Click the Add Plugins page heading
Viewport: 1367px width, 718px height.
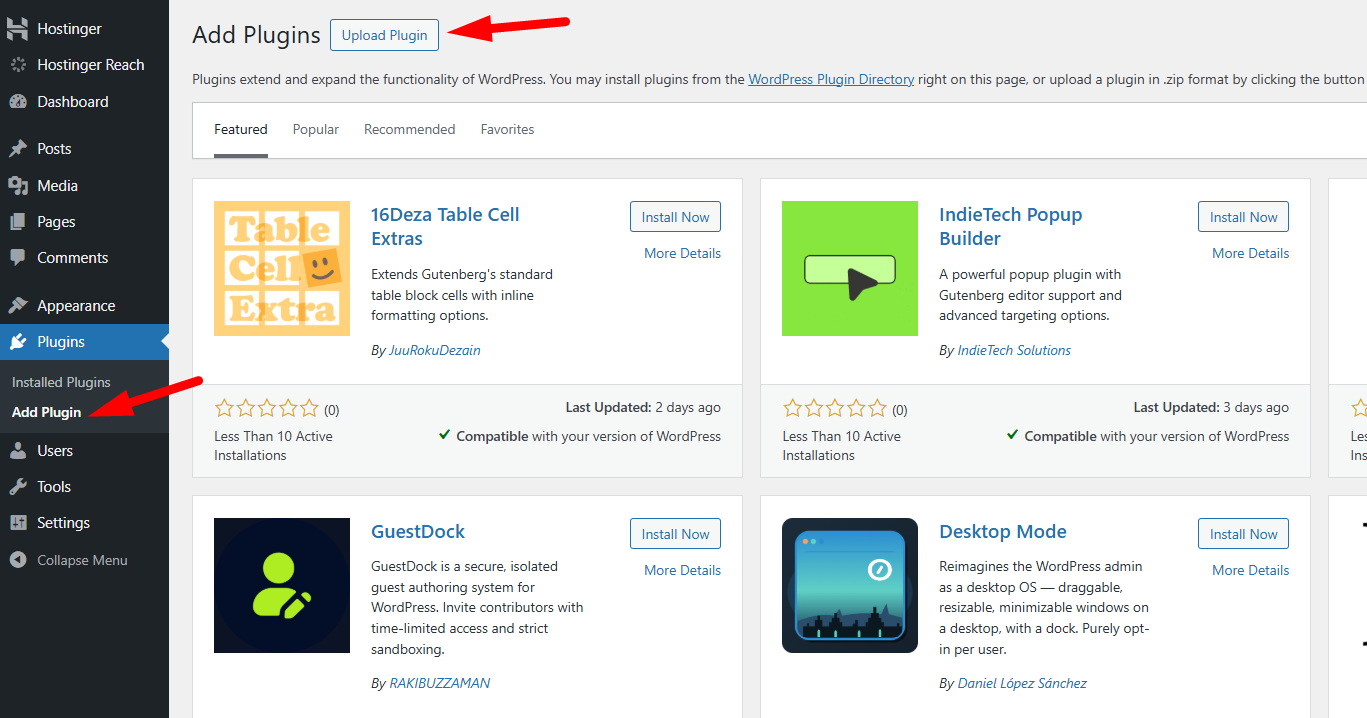[x=256, y=35]
